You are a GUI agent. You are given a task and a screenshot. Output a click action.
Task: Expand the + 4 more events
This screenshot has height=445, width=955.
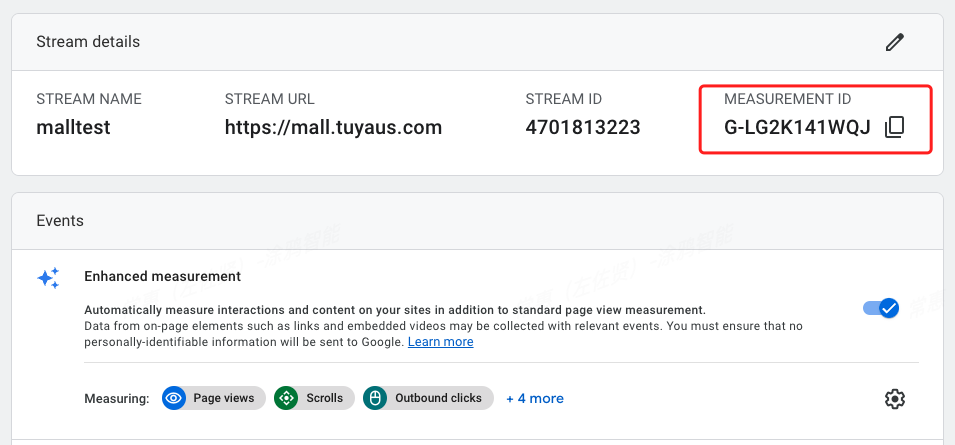535,399
